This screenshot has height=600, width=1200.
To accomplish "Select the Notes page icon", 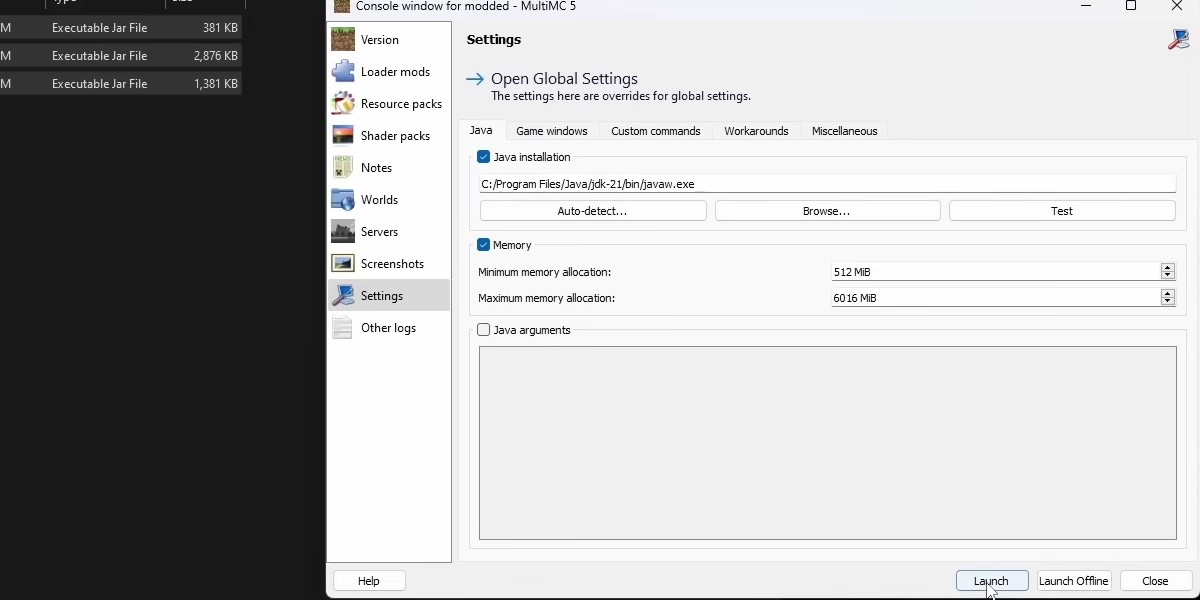I will (x=345, y=167).
